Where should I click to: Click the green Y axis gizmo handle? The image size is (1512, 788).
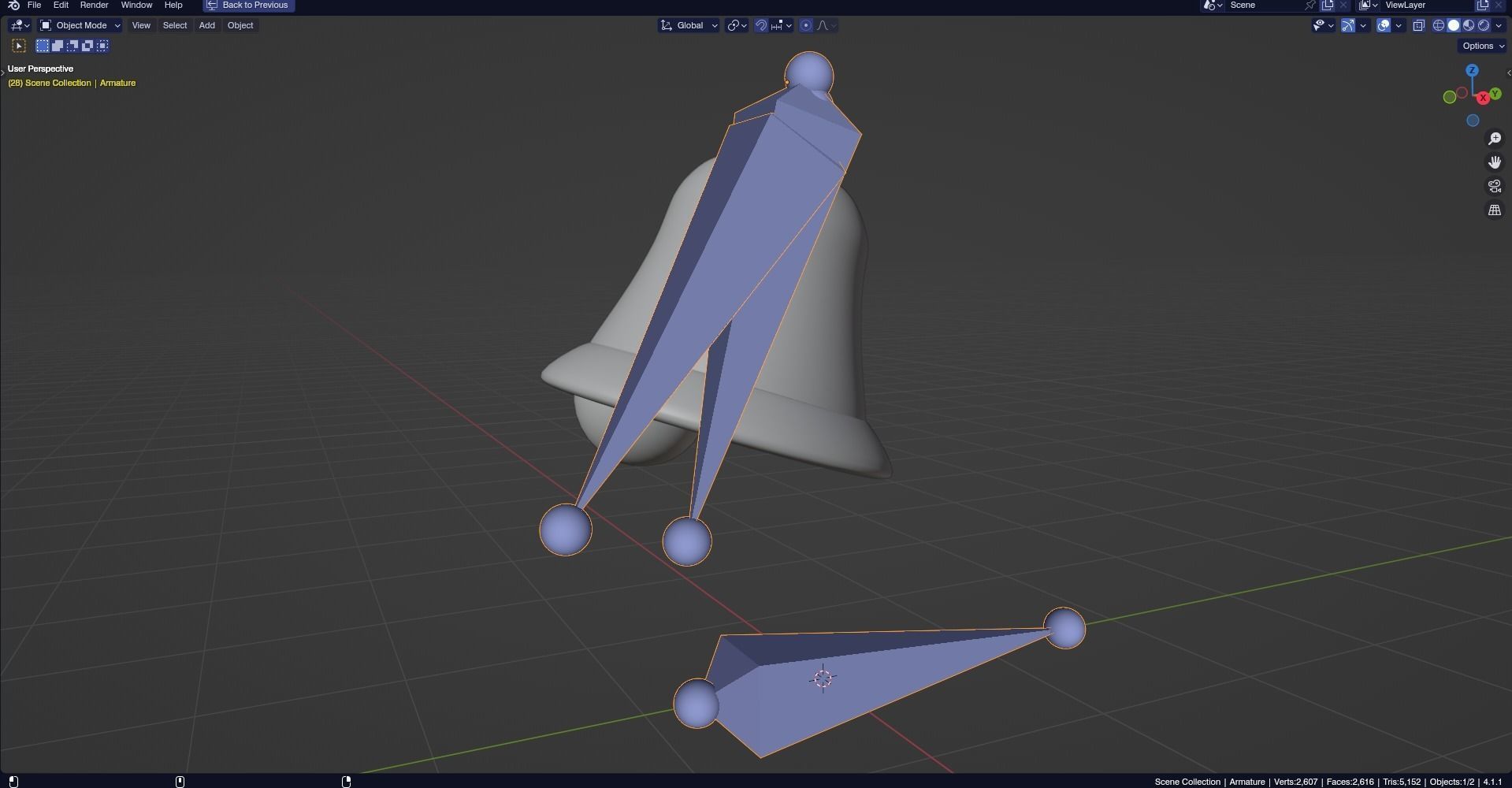(1495, 94)
